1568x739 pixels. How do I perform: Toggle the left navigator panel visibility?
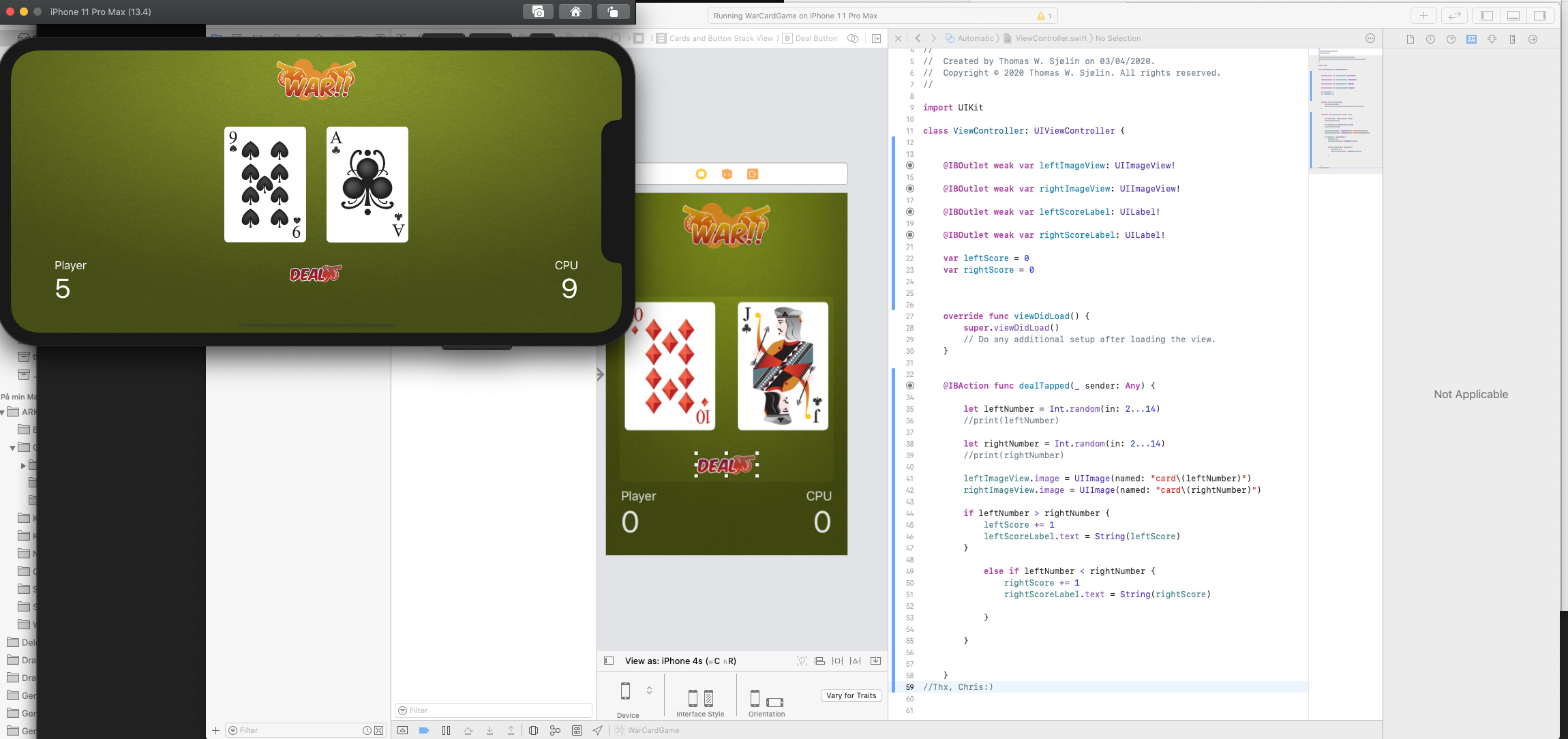[1487, 16]
